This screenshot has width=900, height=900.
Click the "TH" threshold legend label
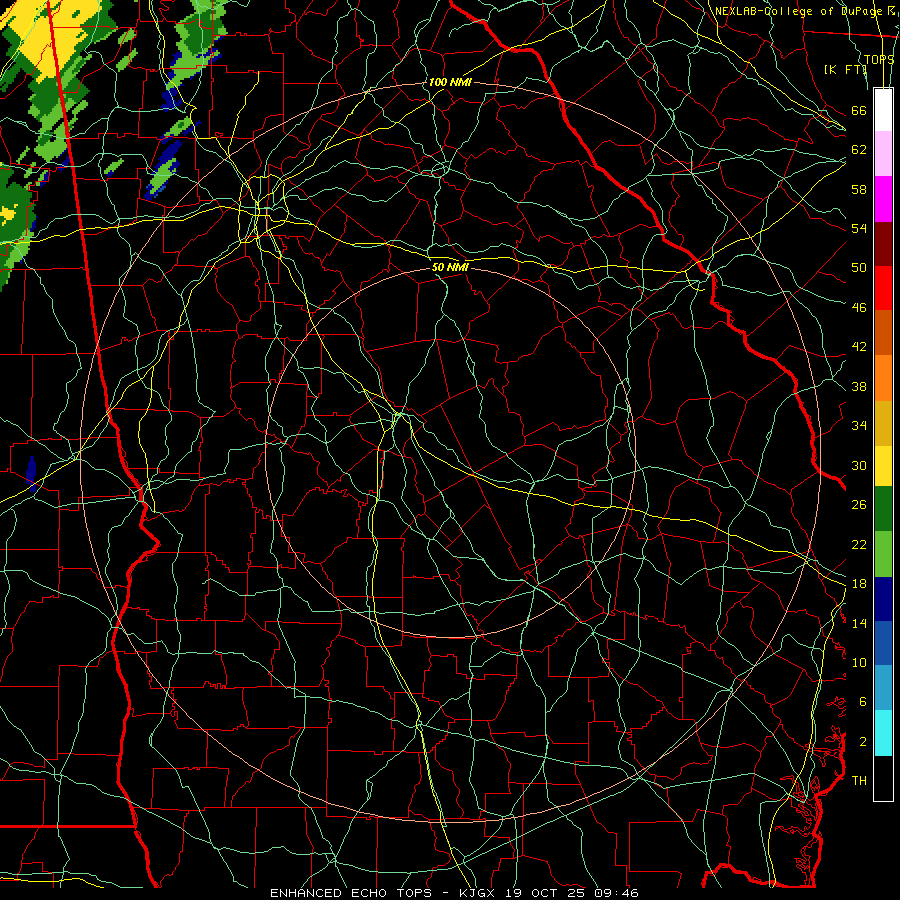tap(859, 781)
